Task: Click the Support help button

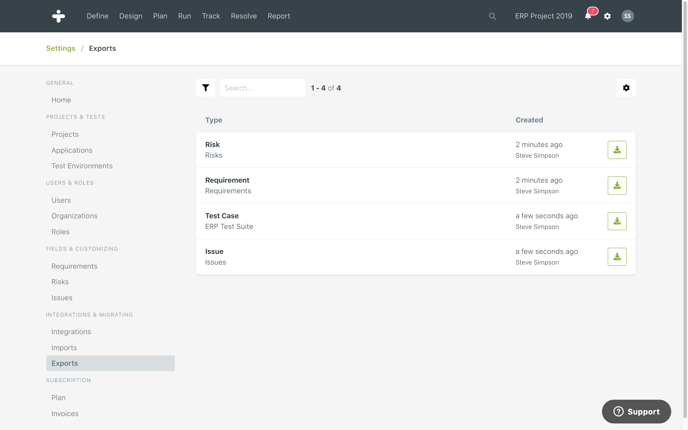Action: [x=636, y=412]
